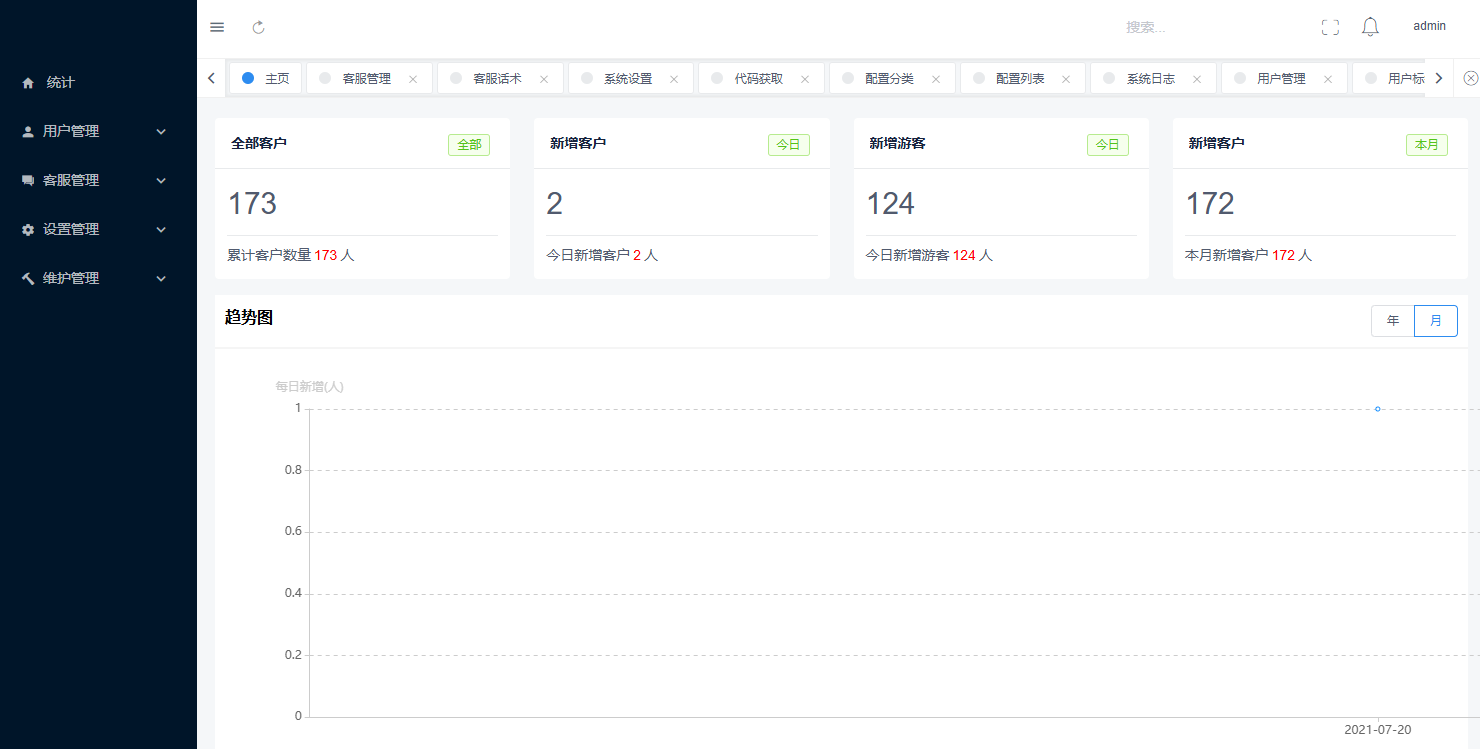
Task: Click the refresh page icon
Action: coord(258,27)
